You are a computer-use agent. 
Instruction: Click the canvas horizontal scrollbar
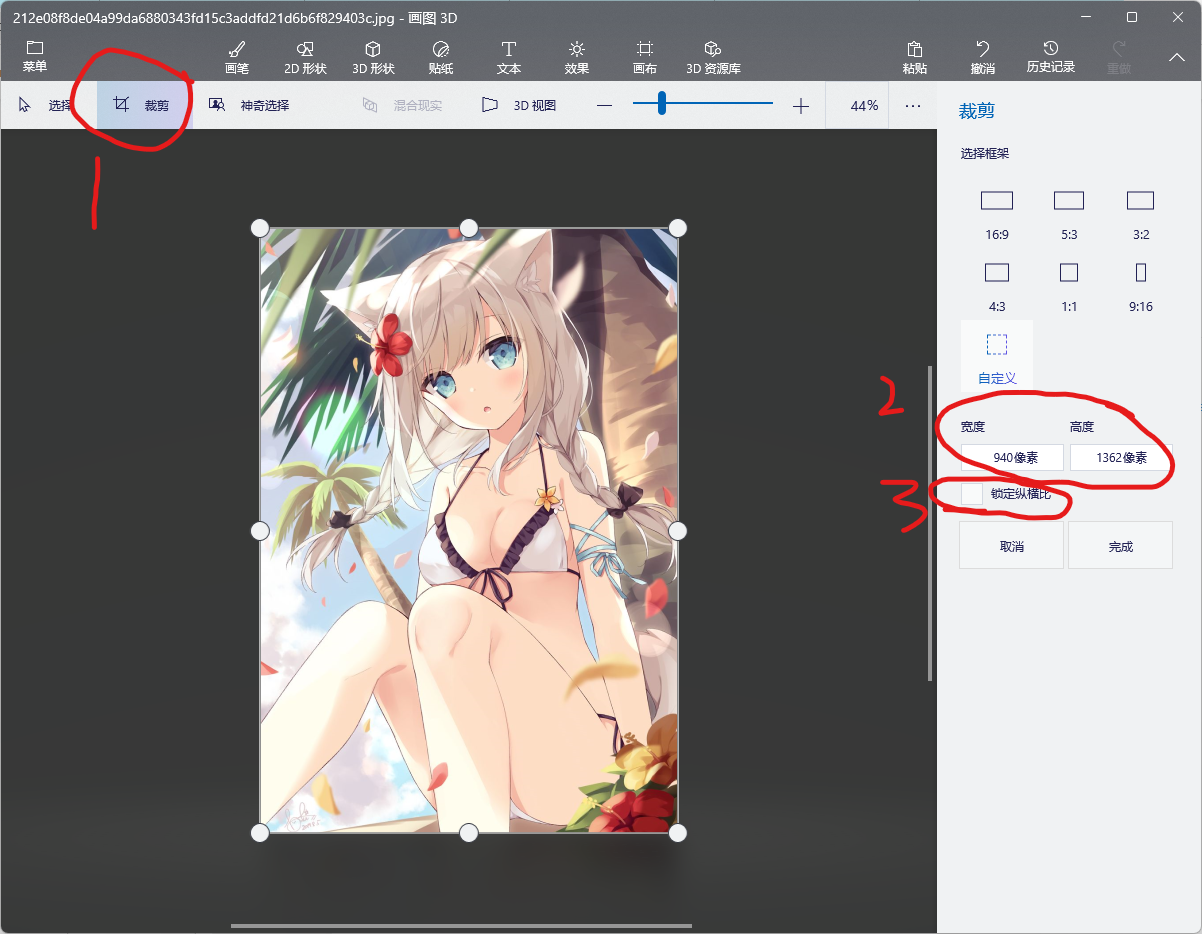click(461, 926)
